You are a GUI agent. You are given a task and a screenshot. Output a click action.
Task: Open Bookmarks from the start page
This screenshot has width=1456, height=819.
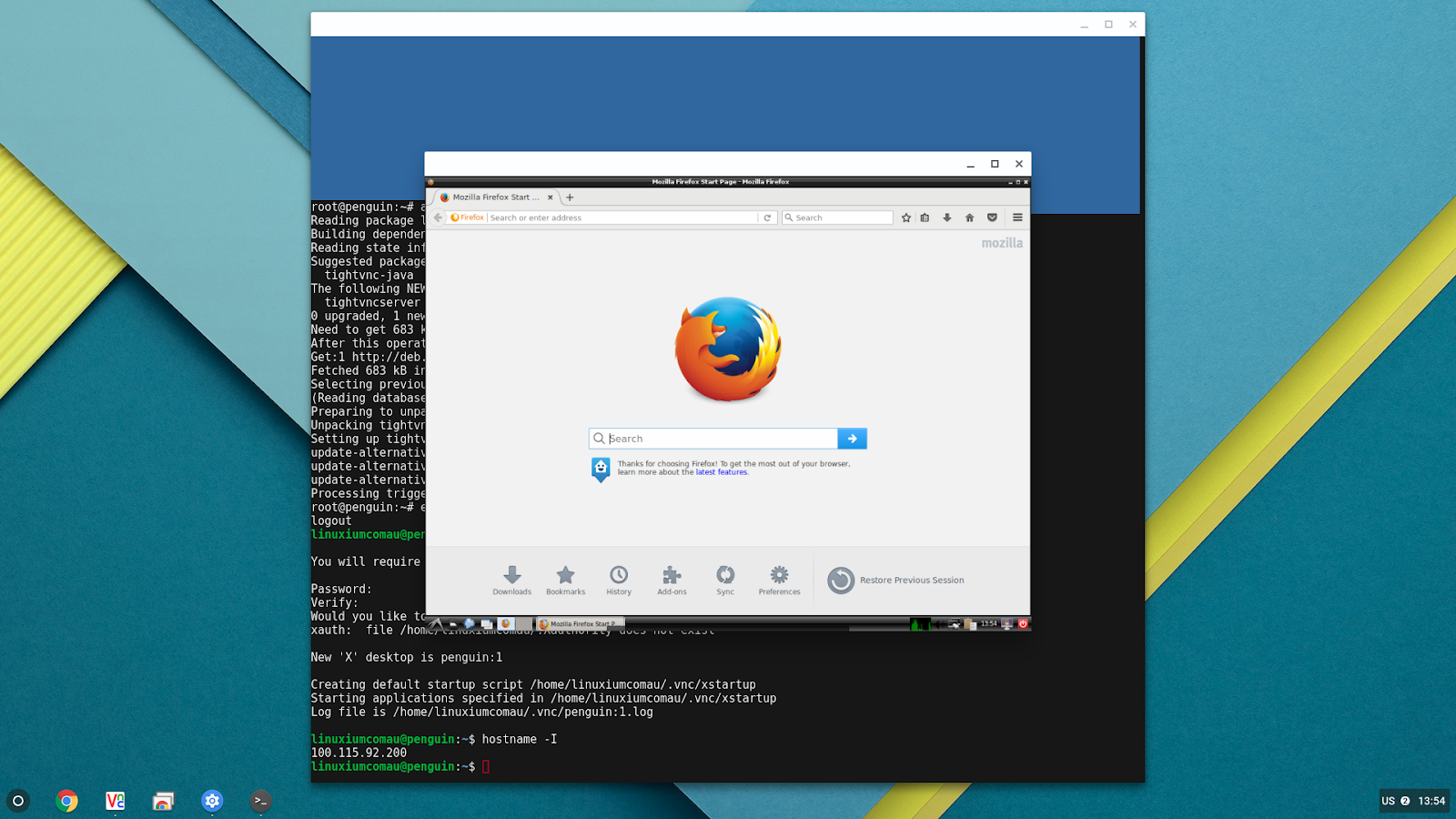tap(565, 580)
